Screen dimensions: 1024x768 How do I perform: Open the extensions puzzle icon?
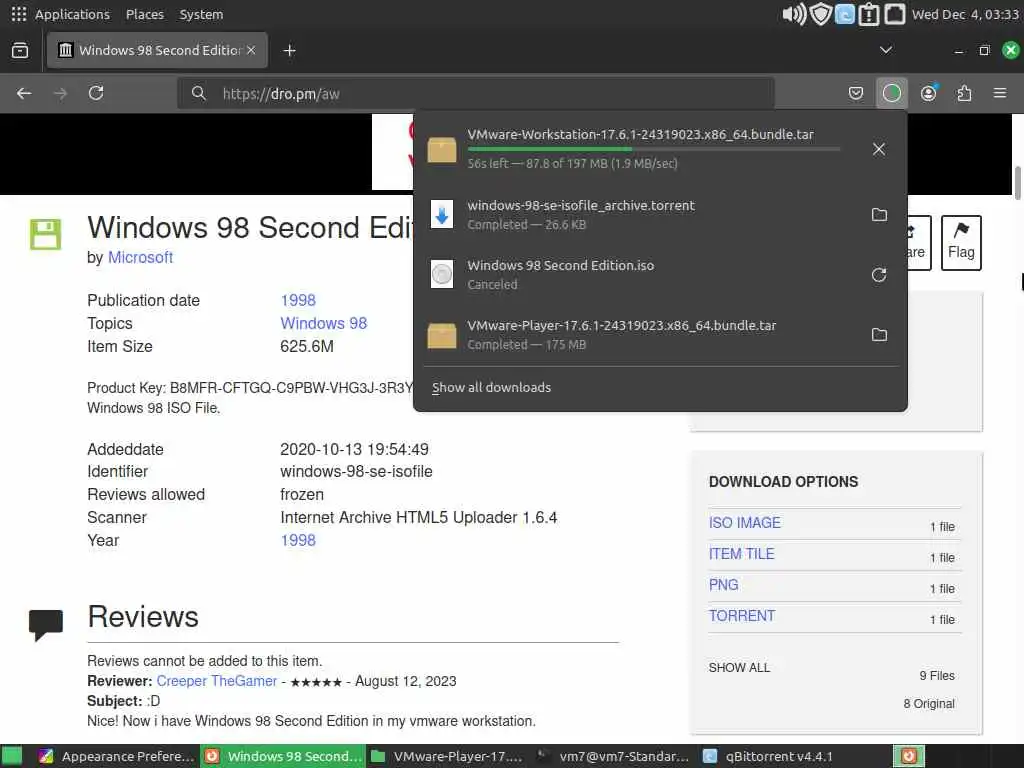point(964,93)
